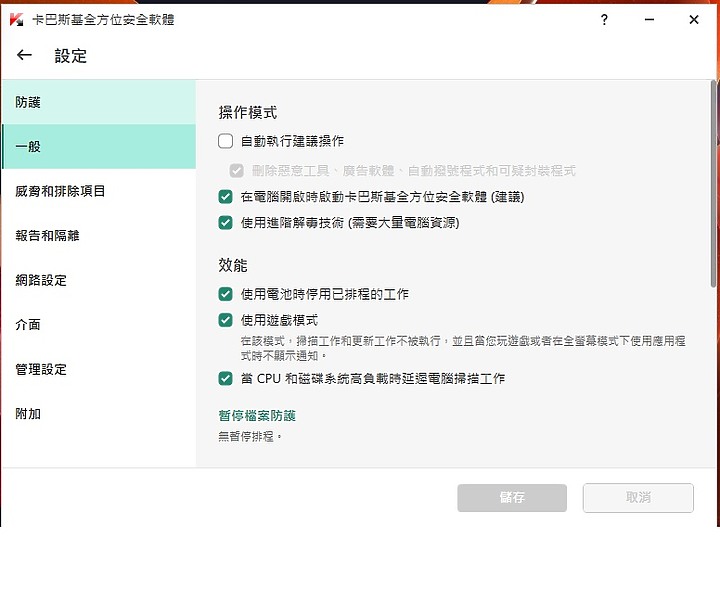This screenshot has height=601, width=720.
Task: Select the 一般 settings section
Action: pos(99,146)
